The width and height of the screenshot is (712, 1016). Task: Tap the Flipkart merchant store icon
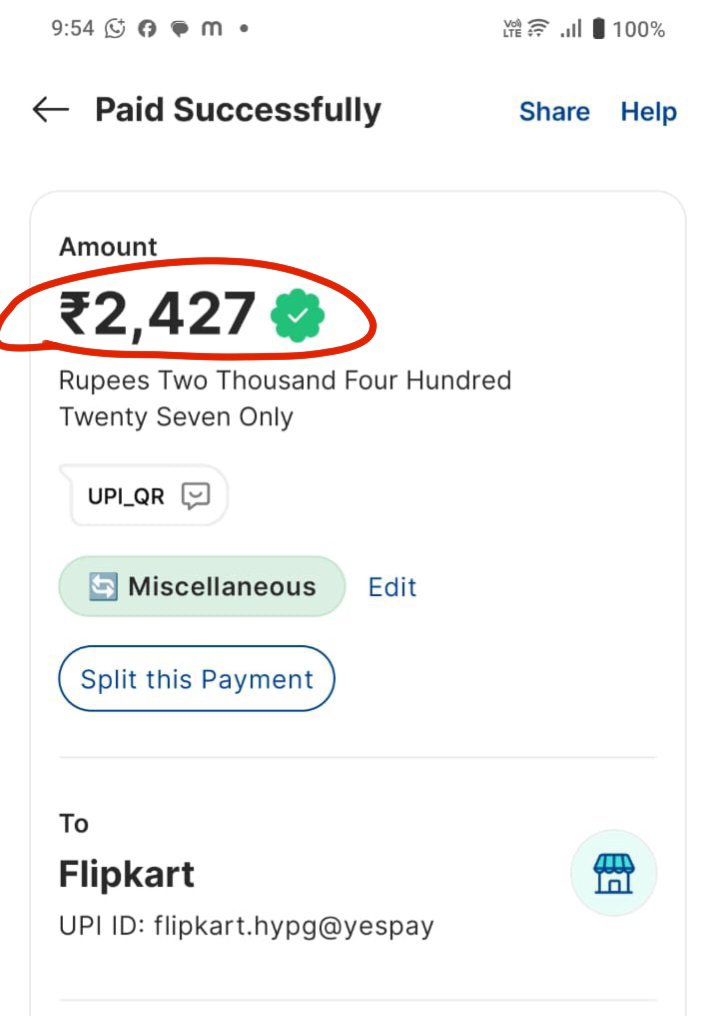[x=614, y=873]
